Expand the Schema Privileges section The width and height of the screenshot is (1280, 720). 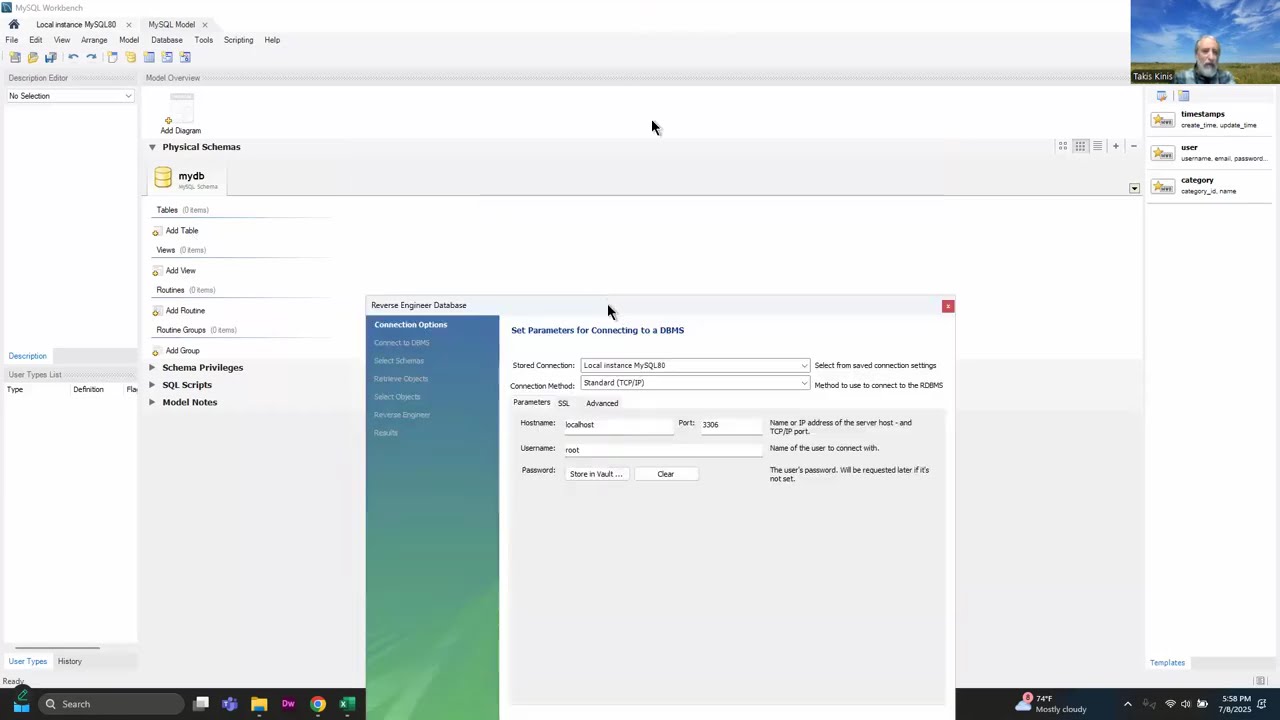coord(152,367)
